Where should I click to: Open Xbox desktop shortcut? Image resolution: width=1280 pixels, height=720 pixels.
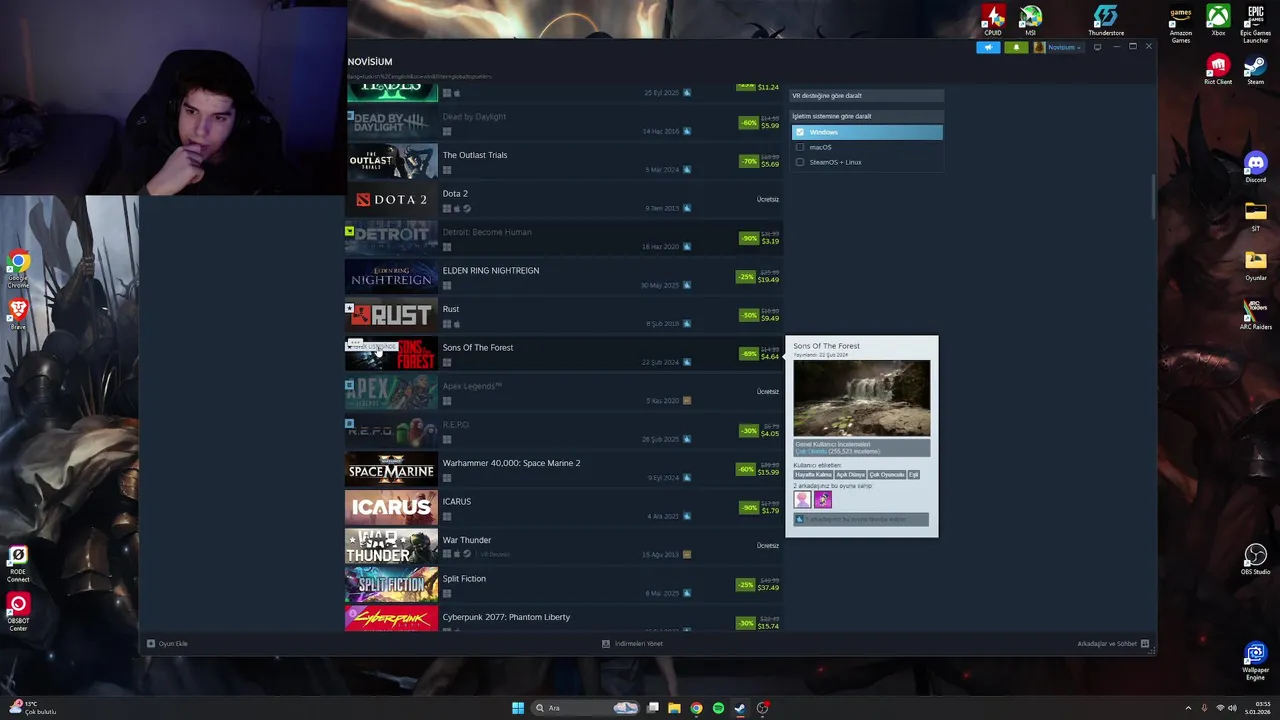(x=1218, y=20)
